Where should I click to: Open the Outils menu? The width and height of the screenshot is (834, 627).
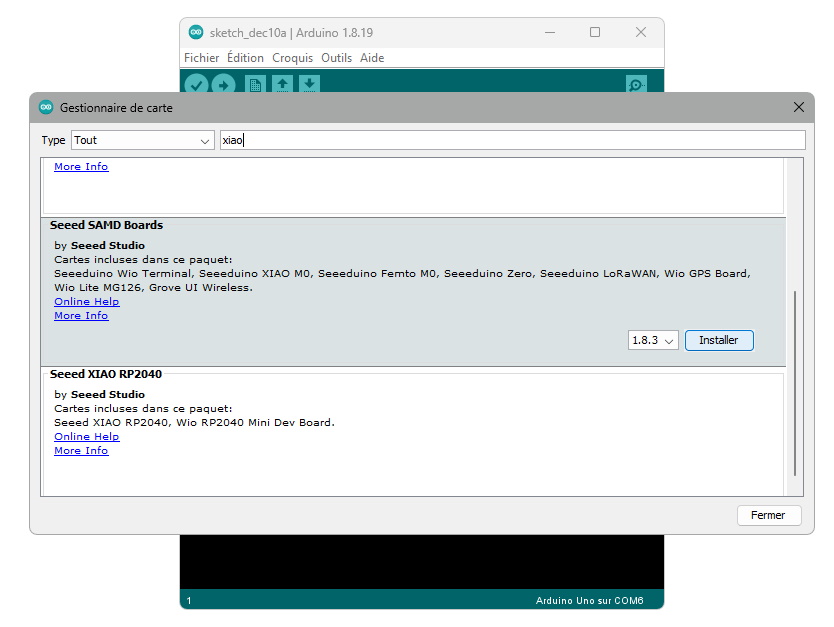tap(336, 58)
